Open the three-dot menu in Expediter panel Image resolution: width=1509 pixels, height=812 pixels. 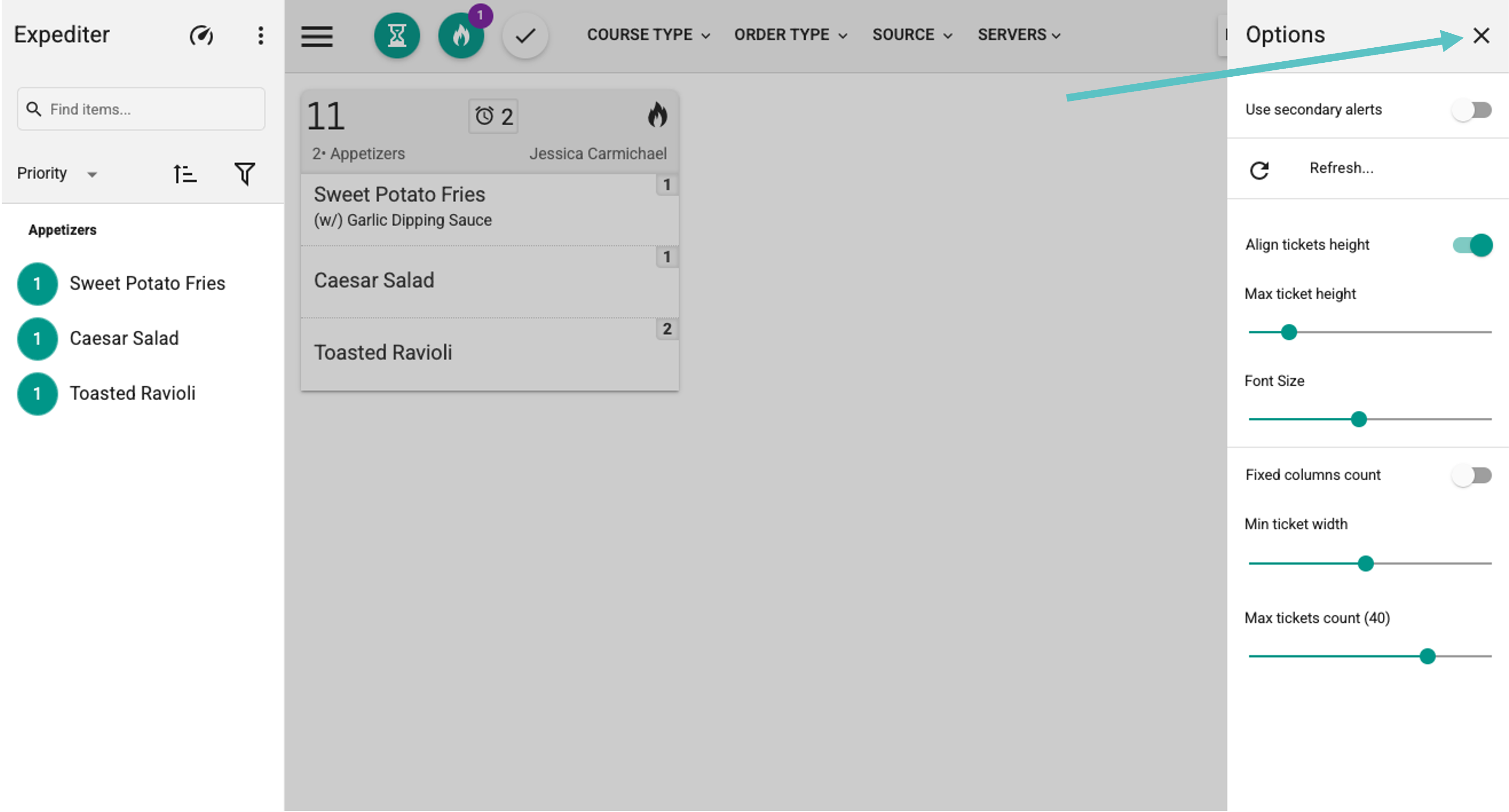click(x=261, y=35)
